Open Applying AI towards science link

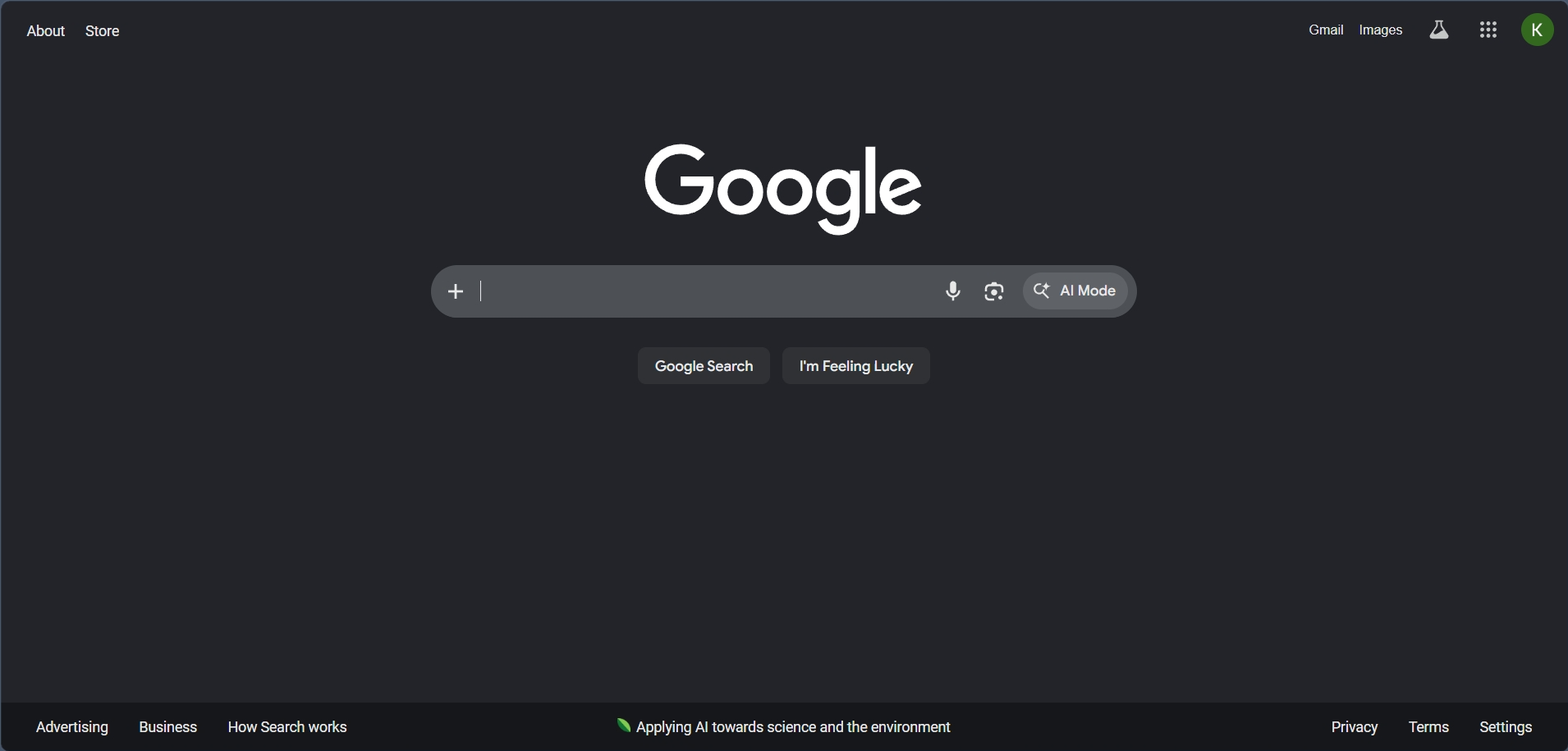click(793, 727)
